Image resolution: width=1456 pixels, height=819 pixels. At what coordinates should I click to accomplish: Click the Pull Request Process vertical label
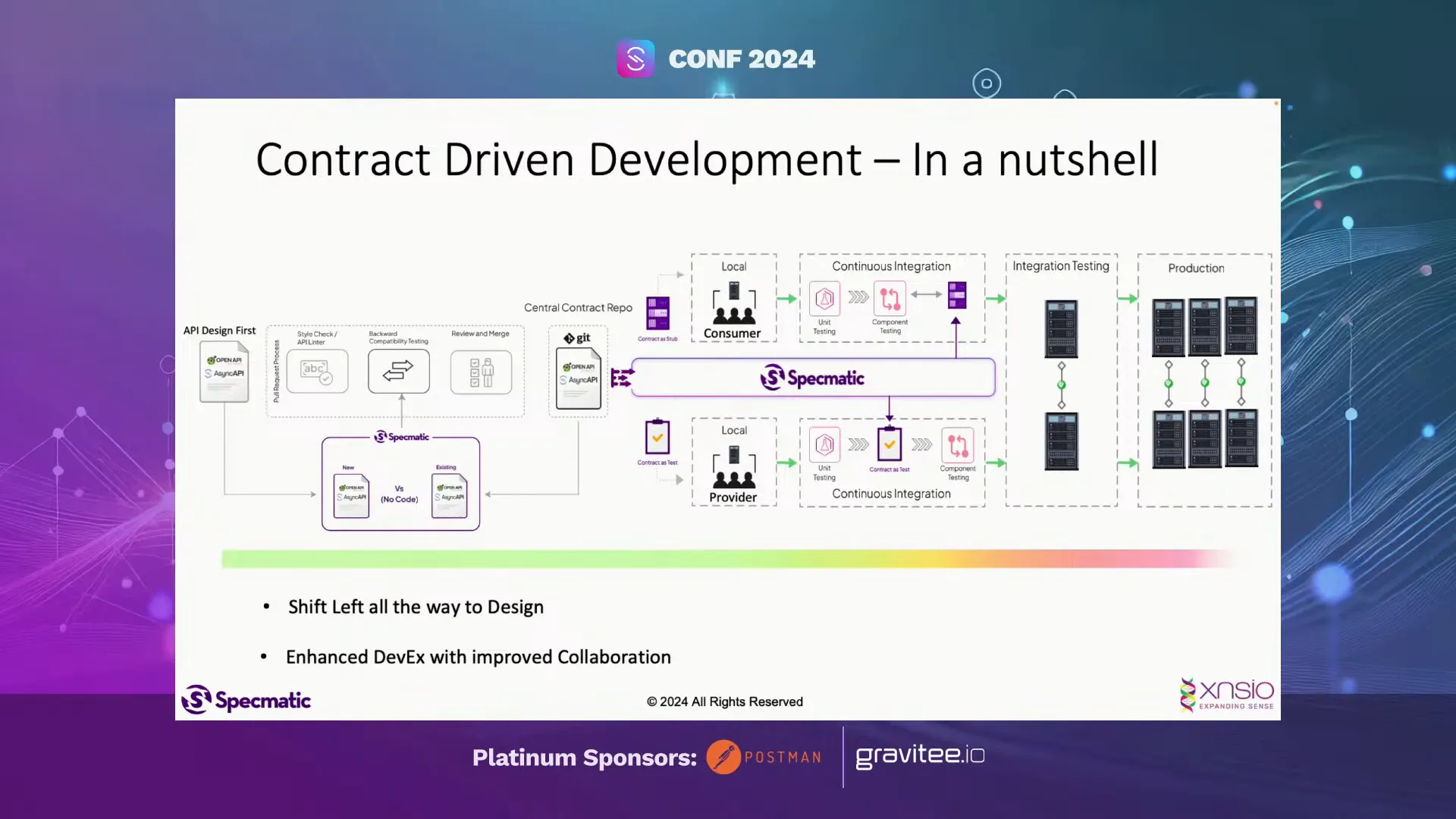[x=276, y=371]
